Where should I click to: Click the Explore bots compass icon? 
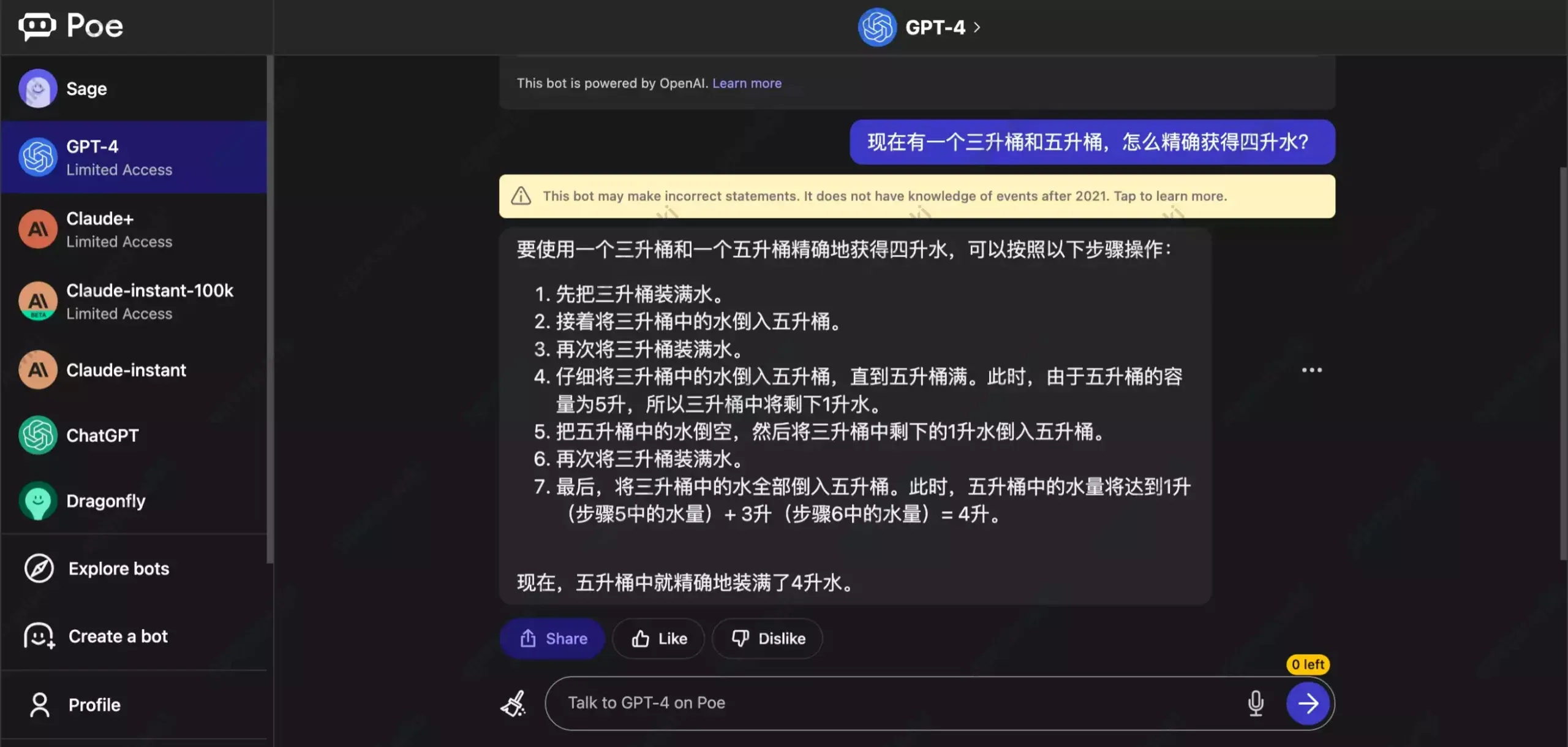click(x=39, y=568)
